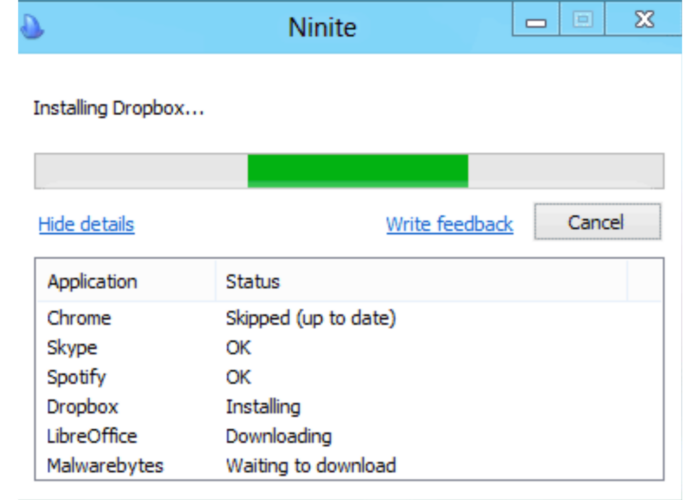Click the OK status beside Skype
Viewport: 700px width, 500px height.
(238, 348)
